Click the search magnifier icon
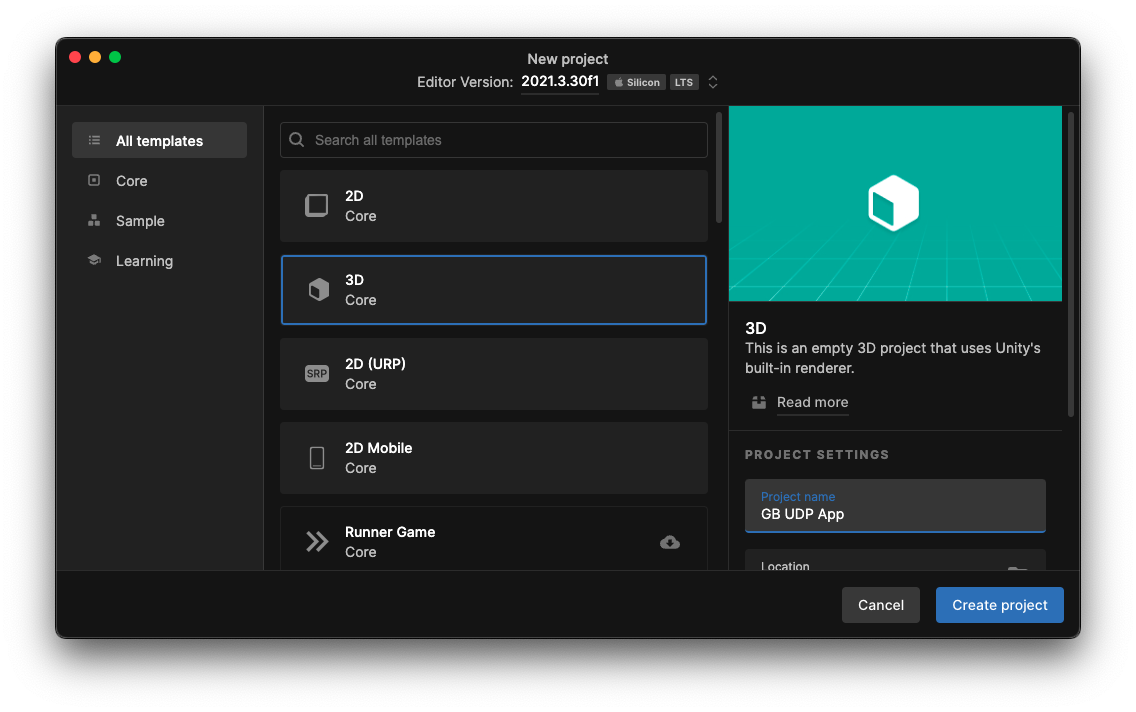This screenshot has width=1136, height=712. (296, 140)
